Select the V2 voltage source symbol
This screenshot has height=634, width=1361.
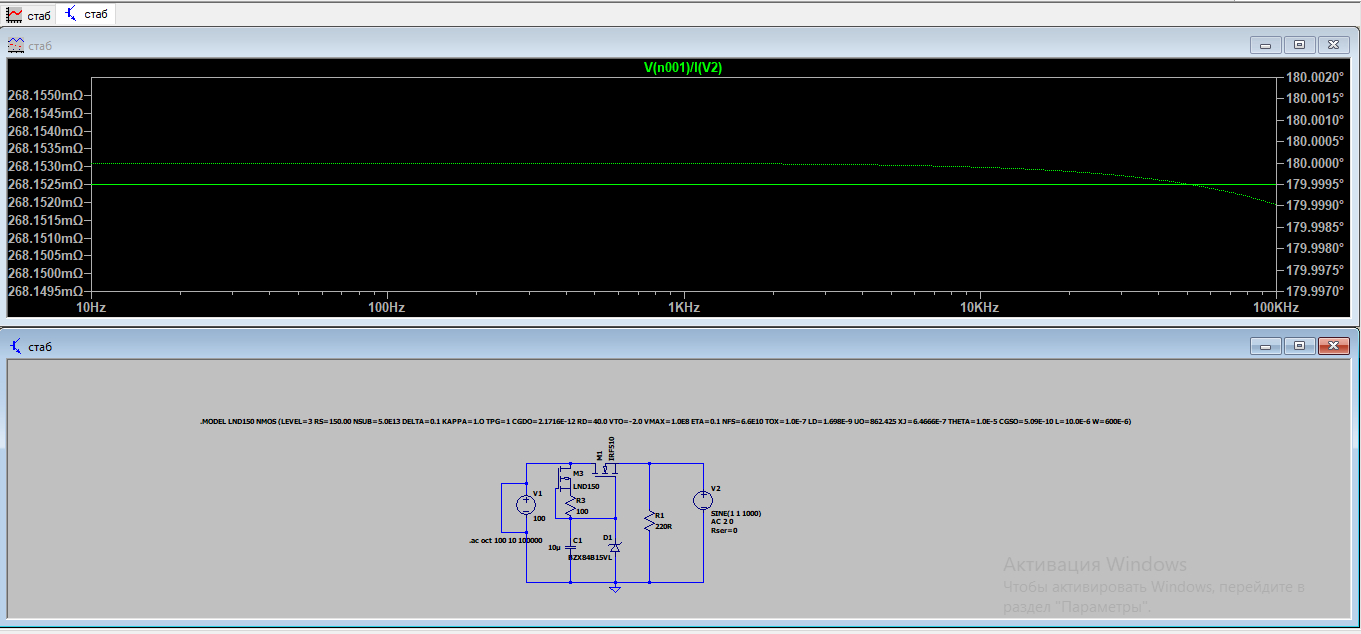click(x=703, y=501)
